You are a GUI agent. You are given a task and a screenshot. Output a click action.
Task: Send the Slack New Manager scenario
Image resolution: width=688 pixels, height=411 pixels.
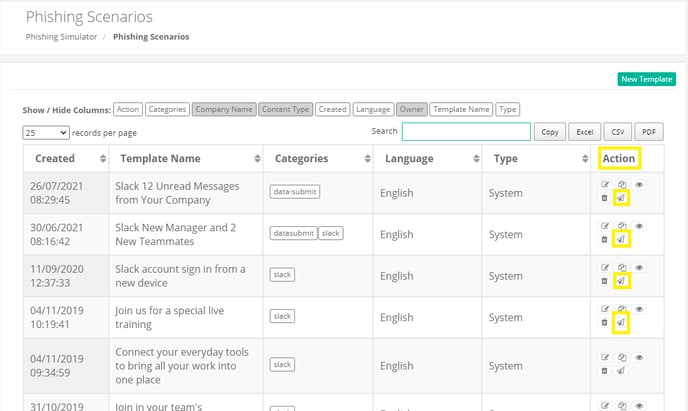coord(621,239)
